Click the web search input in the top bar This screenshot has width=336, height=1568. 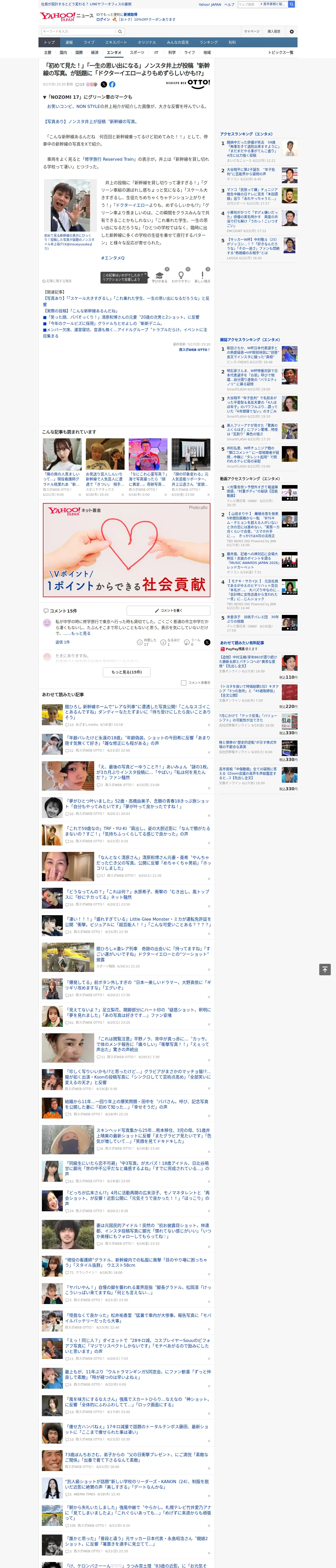(x=248, y=4)
